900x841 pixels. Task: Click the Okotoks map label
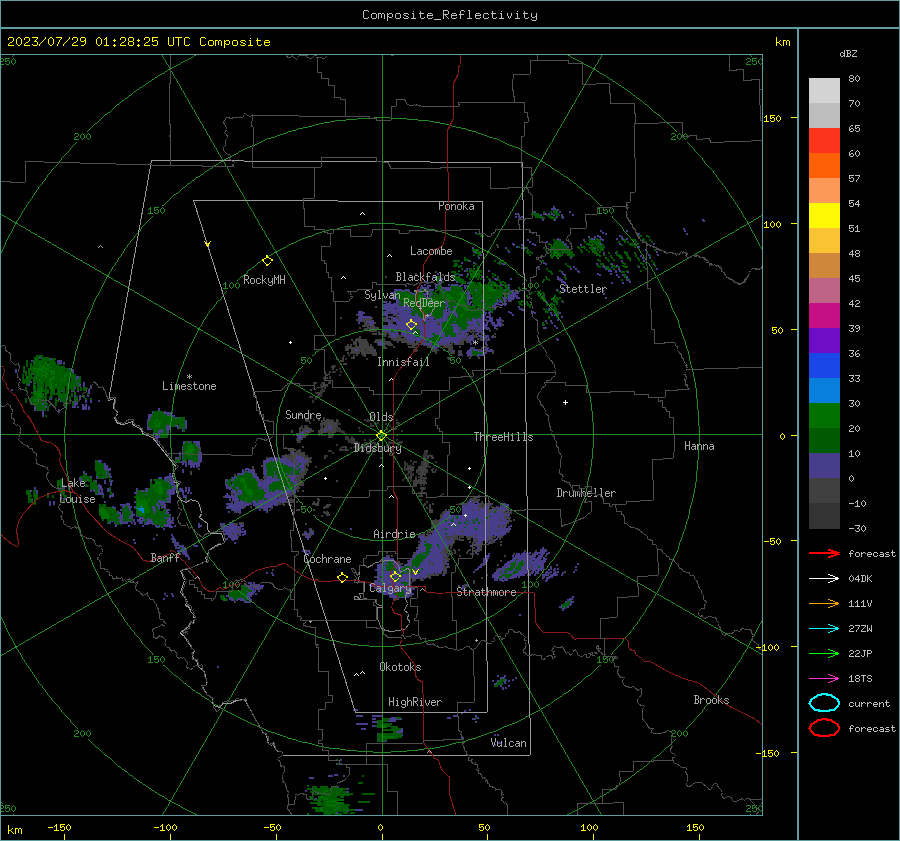tap(400, 667)
